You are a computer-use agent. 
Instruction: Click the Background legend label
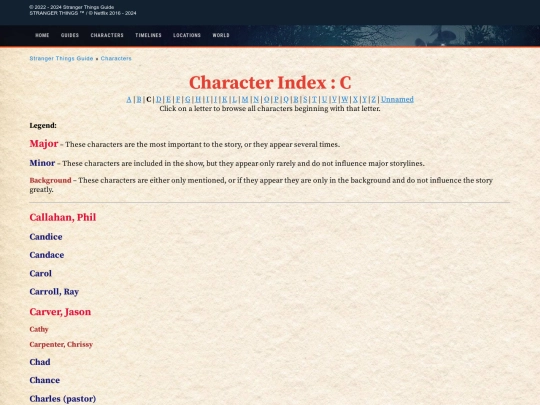pos(50,180)
